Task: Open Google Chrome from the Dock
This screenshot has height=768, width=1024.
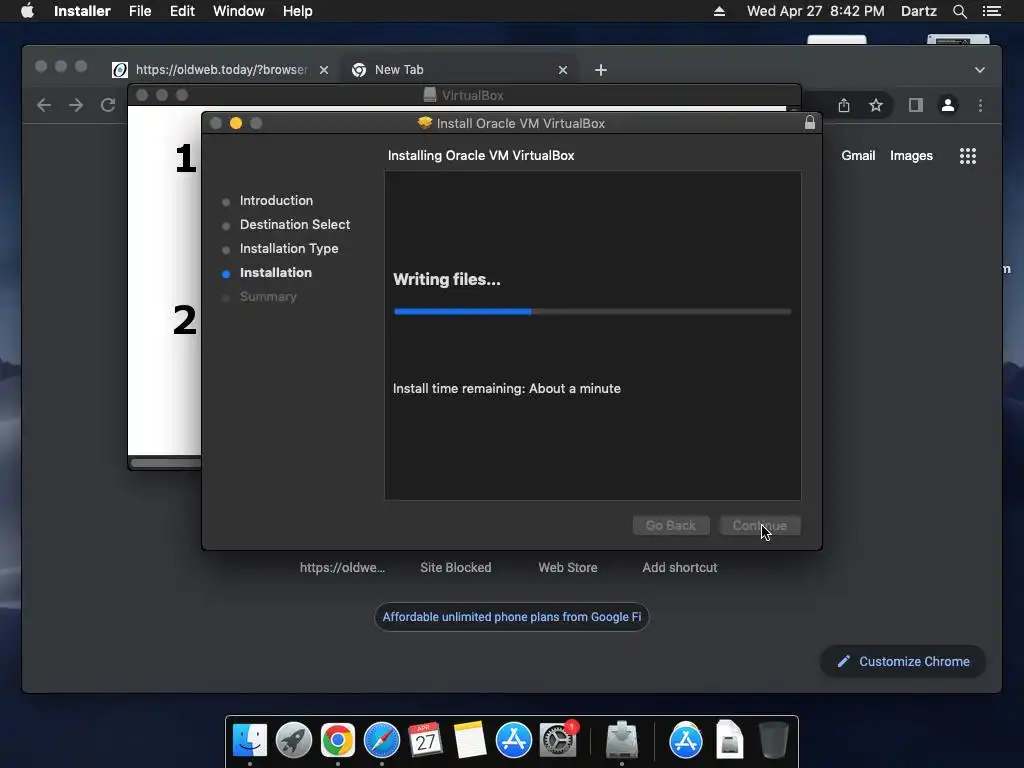Action: click(338, 740)
